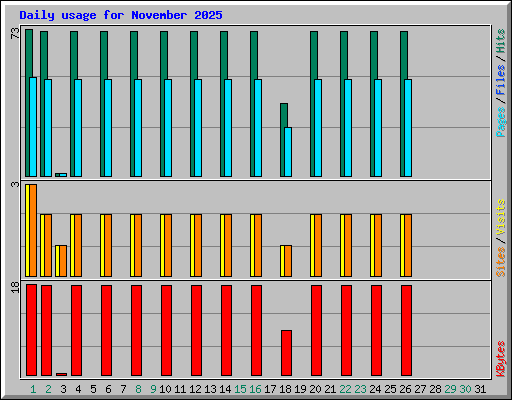The image size is (512, 400).
Task: Select the red 'KBytes' legend label
Action: coord(500,359)
